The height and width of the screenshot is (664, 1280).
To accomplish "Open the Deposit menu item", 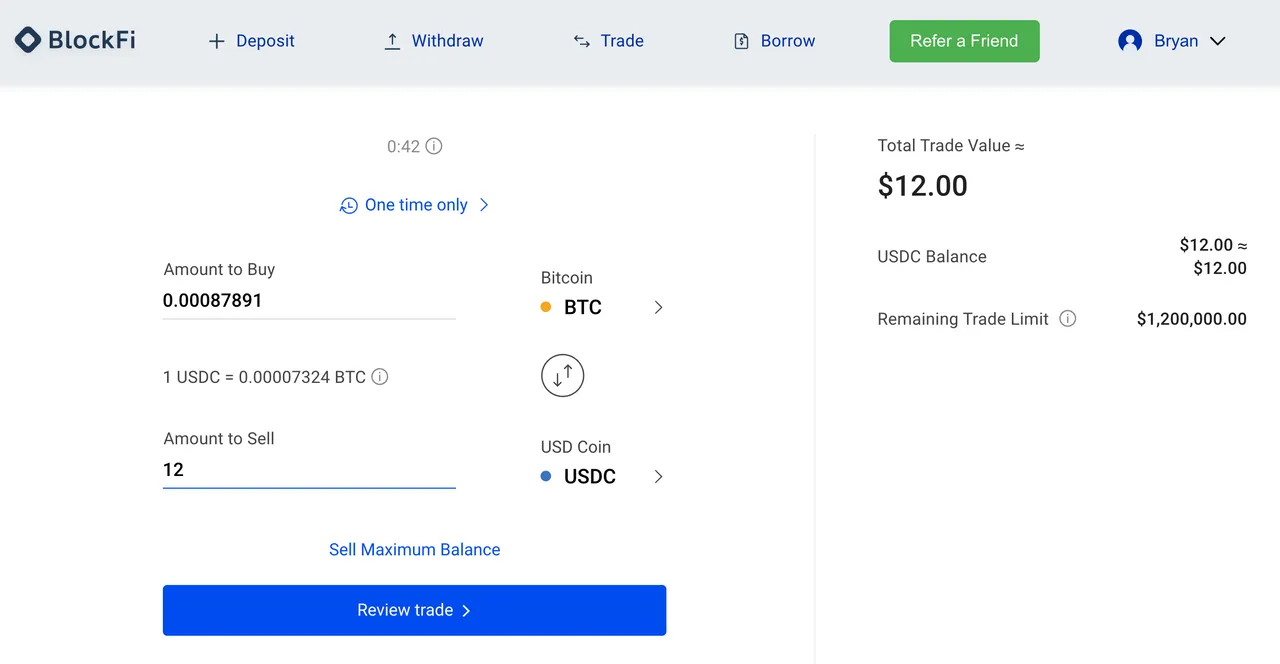I will [251, 41].
